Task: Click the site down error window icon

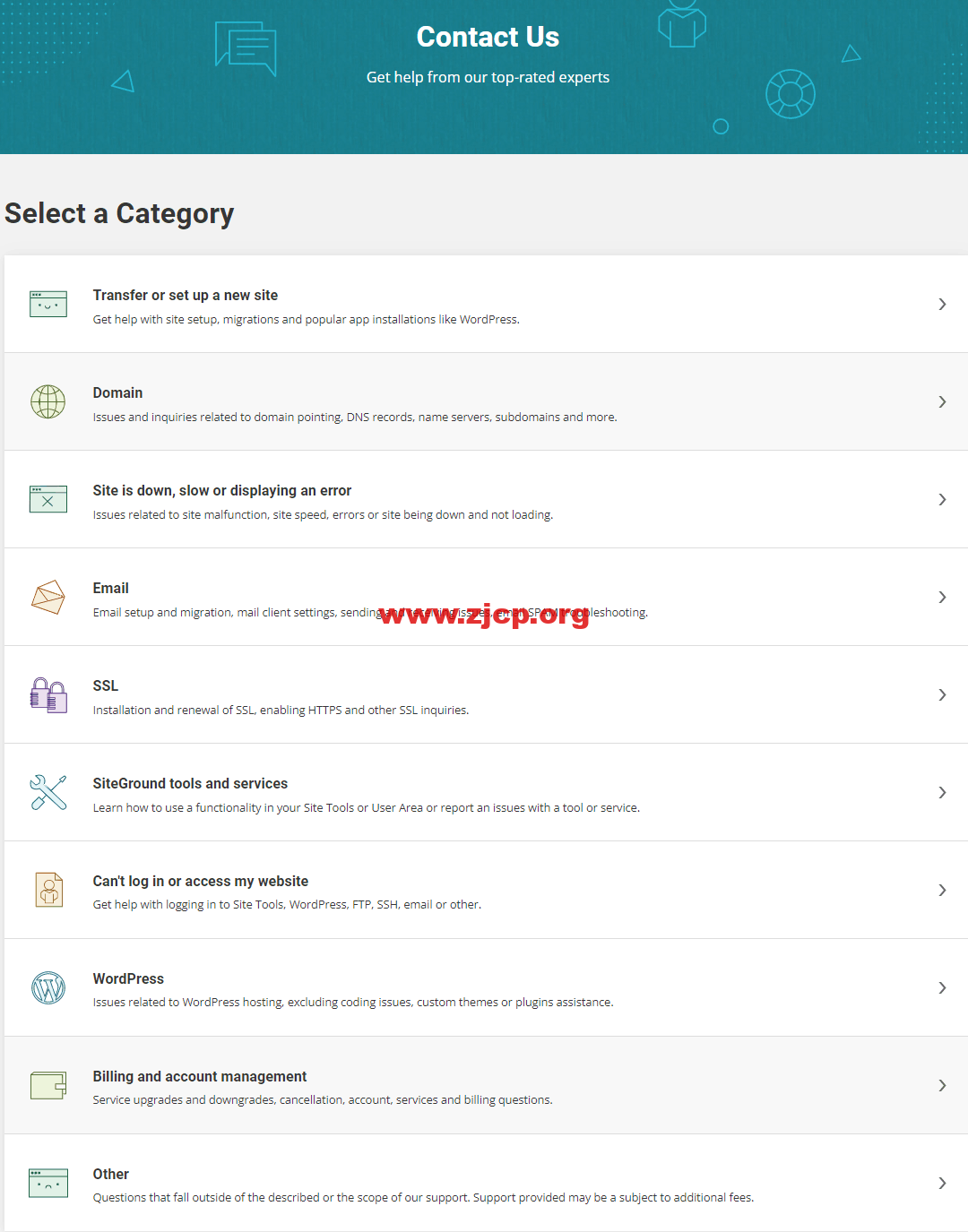Action: tap(48, 499)
